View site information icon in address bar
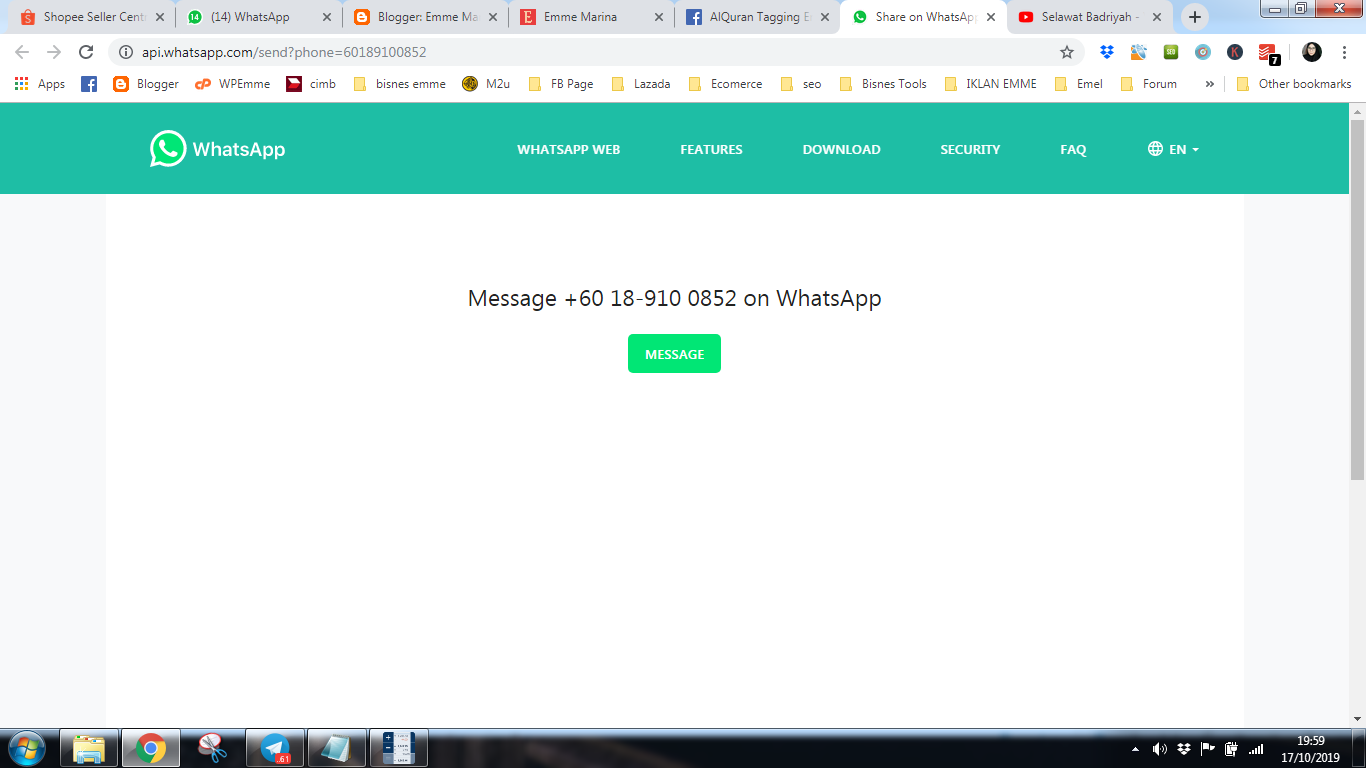Image resolution: width=1366 pixels, height=768 pixels. point(127,52)
